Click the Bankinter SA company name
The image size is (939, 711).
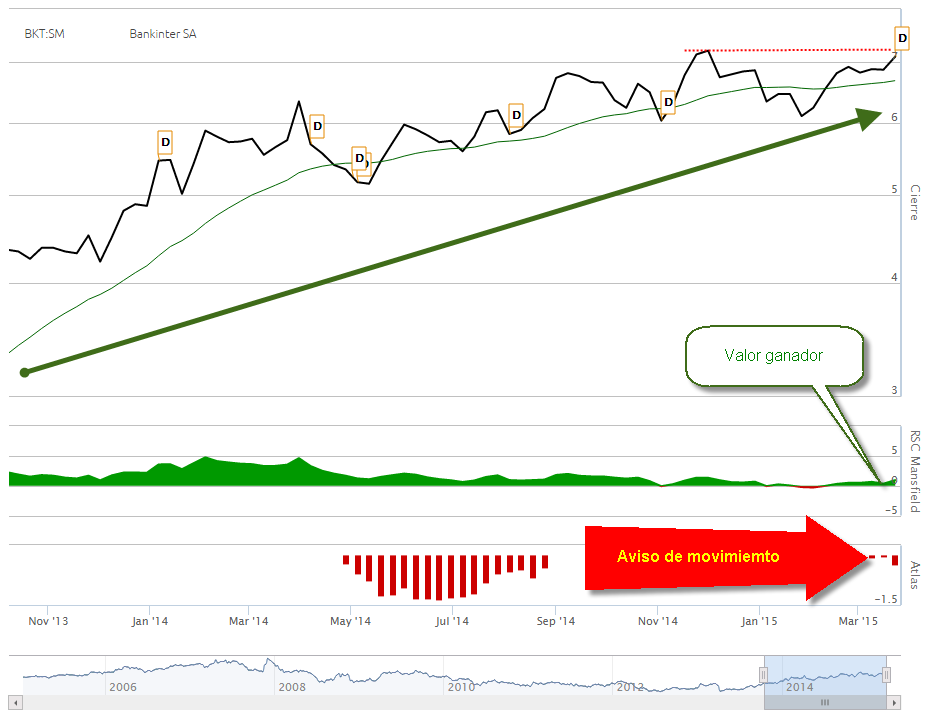pos(163,34)
